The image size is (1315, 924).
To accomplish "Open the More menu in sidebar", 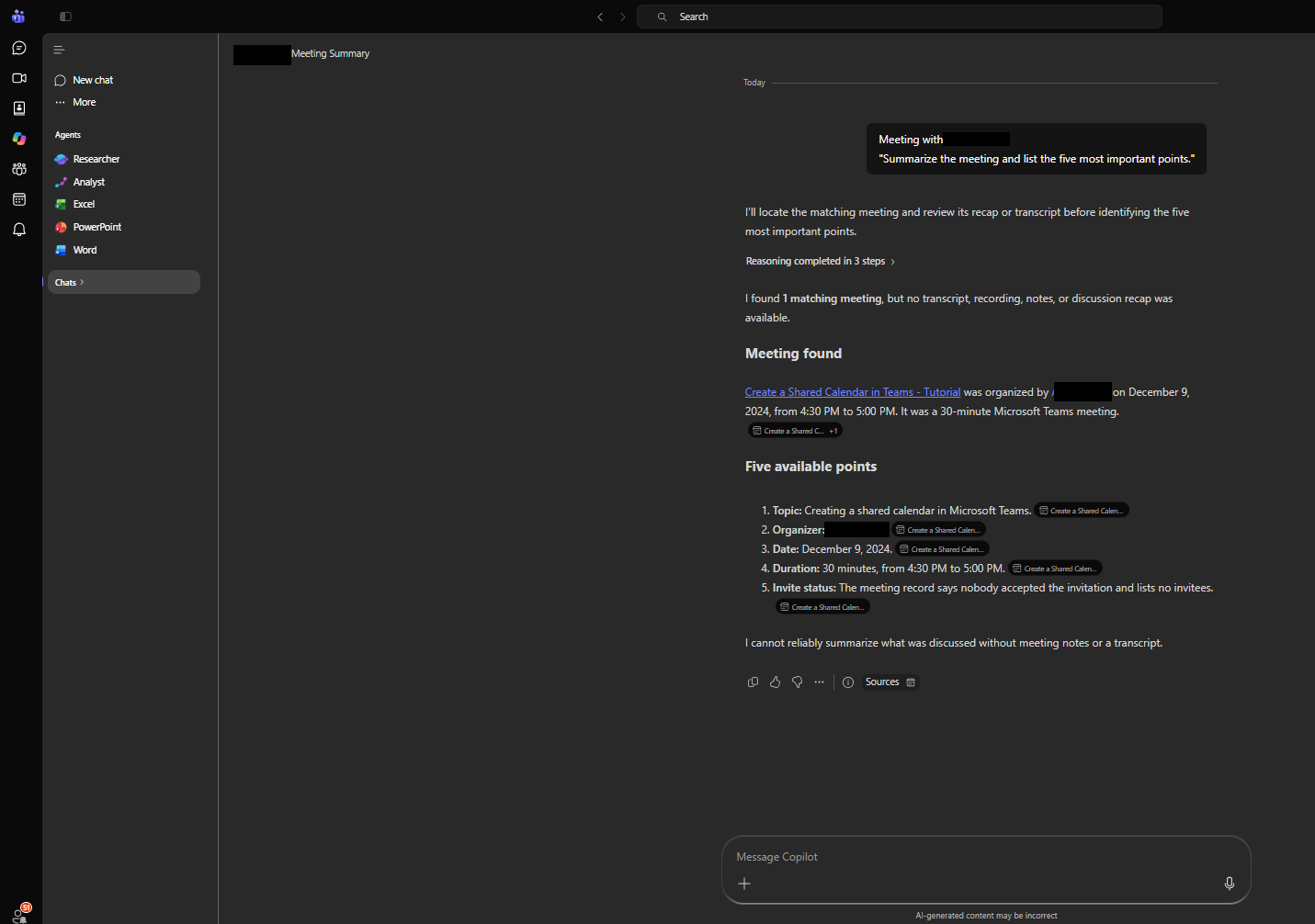I will [x=75, y=102].
